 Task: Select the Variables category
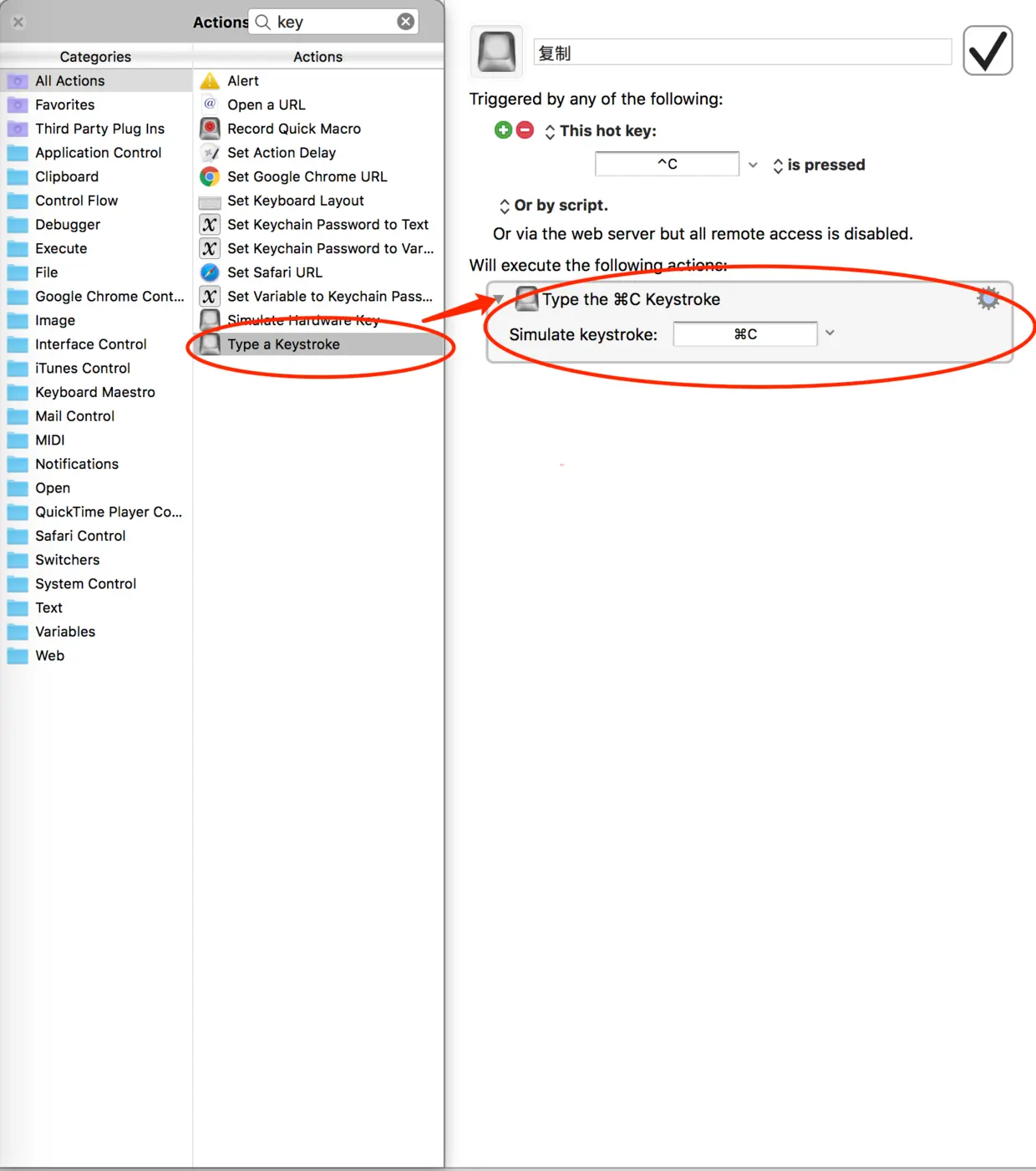pos(97,632)
